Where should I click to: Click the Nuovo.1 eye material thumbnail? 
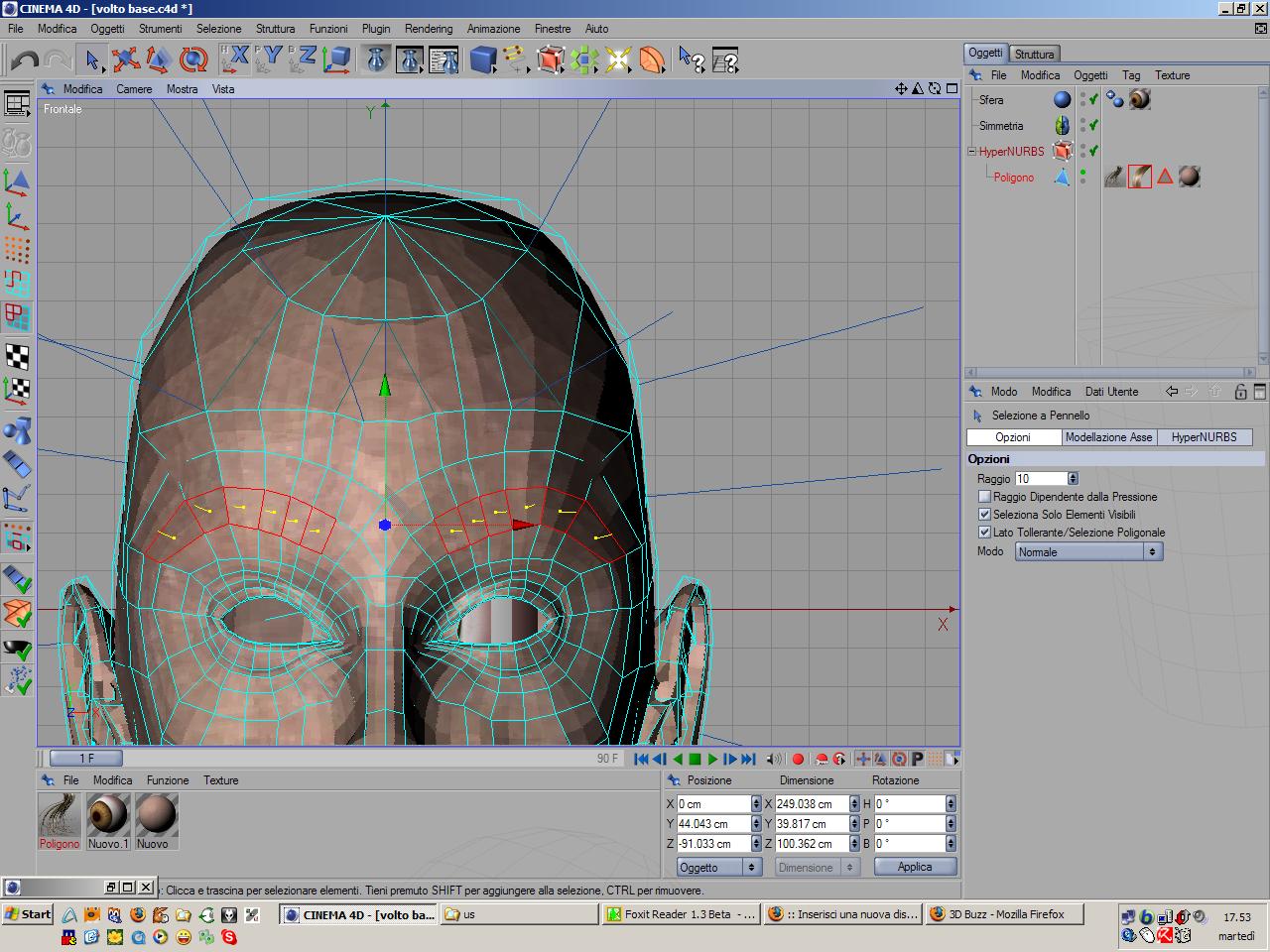108,815
